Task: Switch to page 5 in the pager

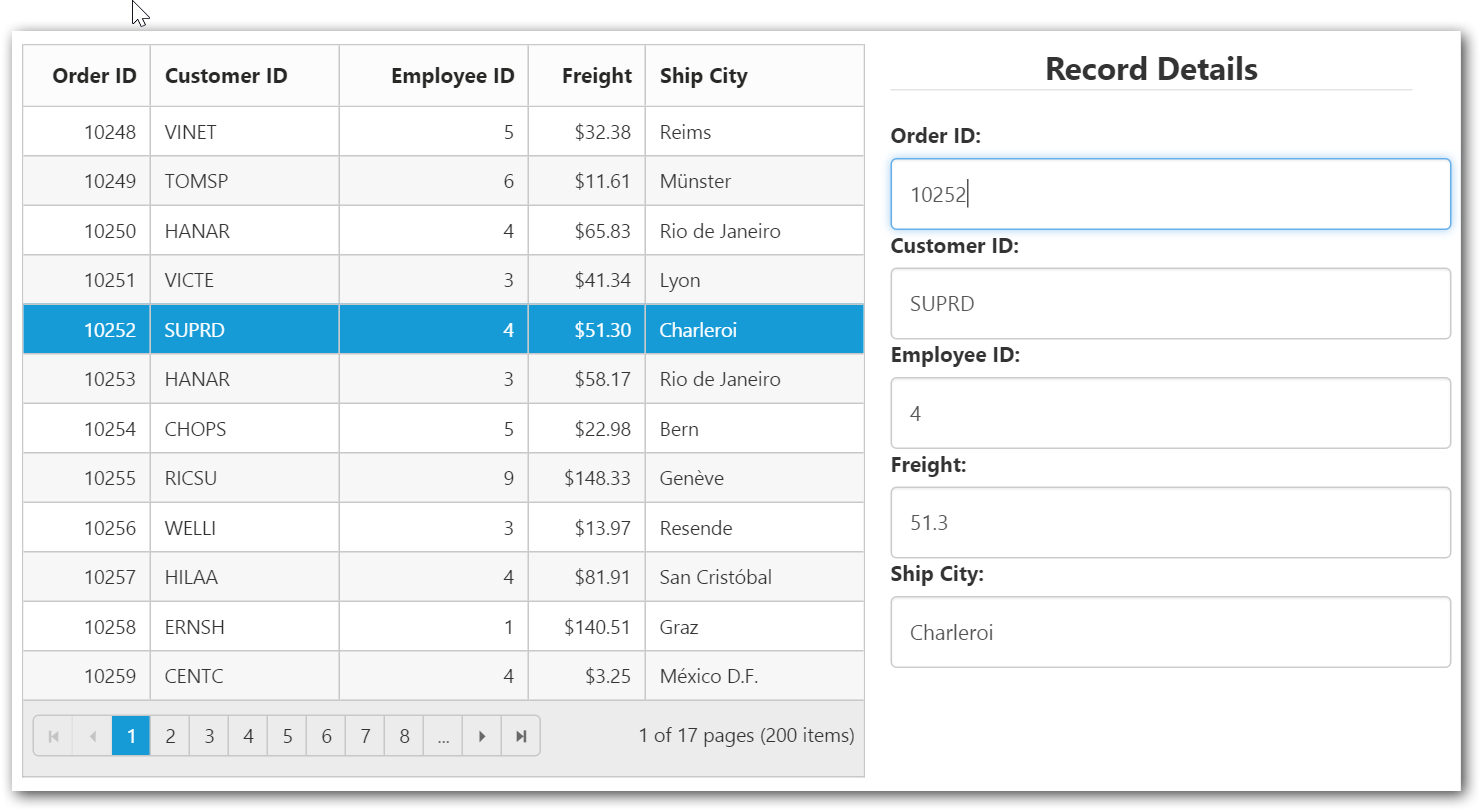Action: (287, 736)
